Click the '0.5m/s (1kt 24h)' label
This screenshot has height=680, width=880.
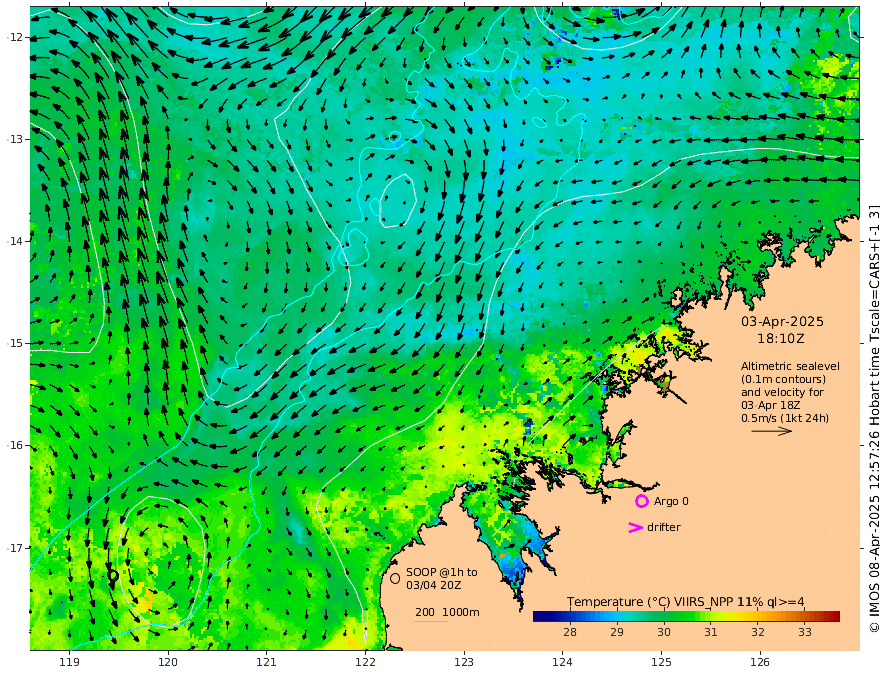point(785,418)
